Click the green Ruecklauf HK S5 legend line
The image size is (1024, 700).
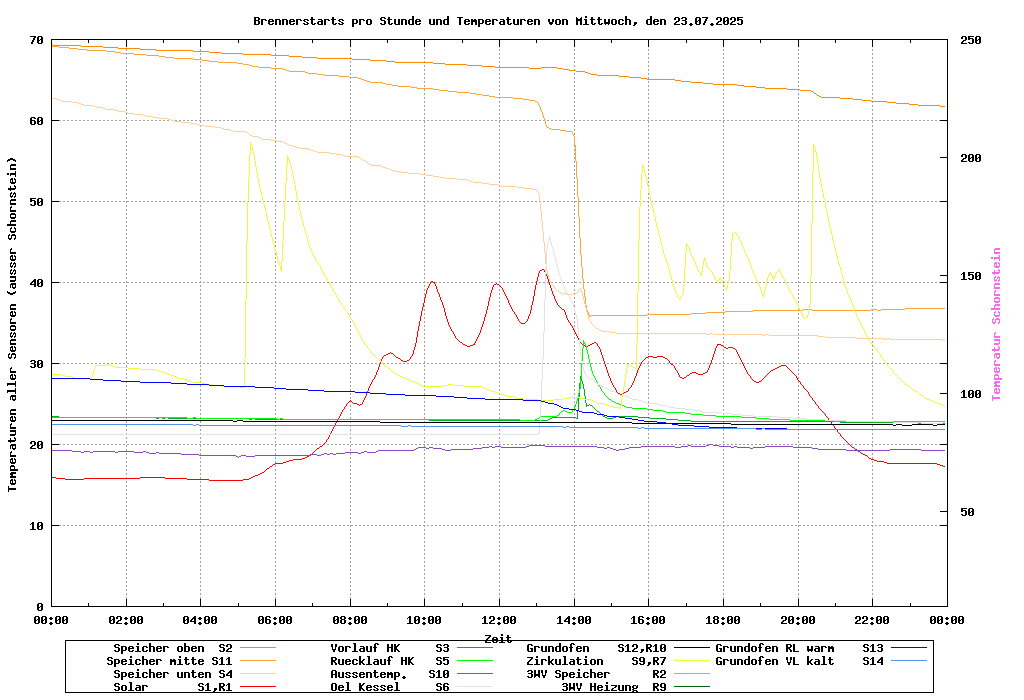[x=477, y=661]
